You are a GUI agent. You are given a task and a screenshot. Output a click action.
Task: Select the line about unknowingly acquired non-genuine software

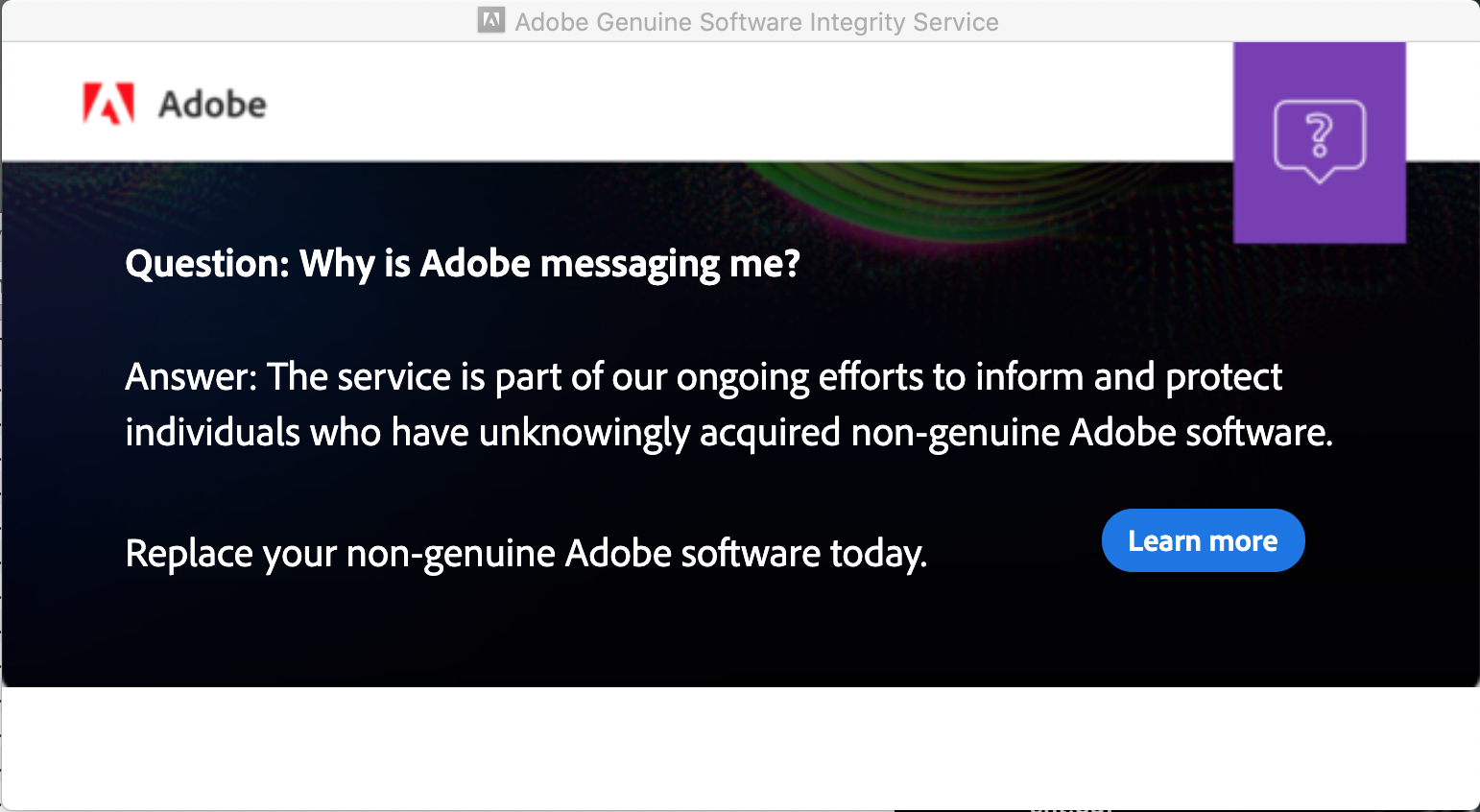(x=729, y=432)
